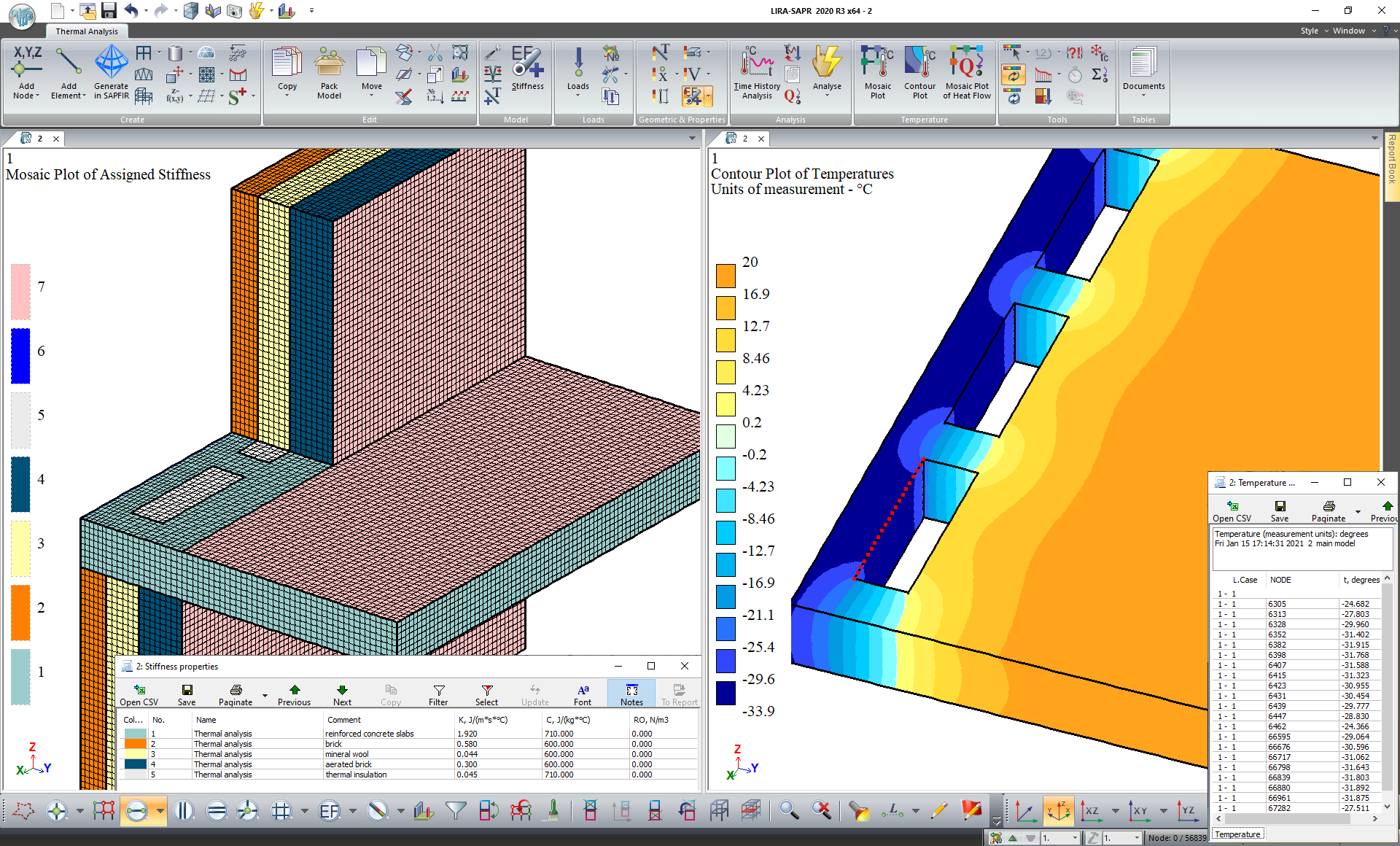This screenshot has height=846, width=1400.
Task: Open the Thermal Analysis ribbon tab
Action: point(87,31)
